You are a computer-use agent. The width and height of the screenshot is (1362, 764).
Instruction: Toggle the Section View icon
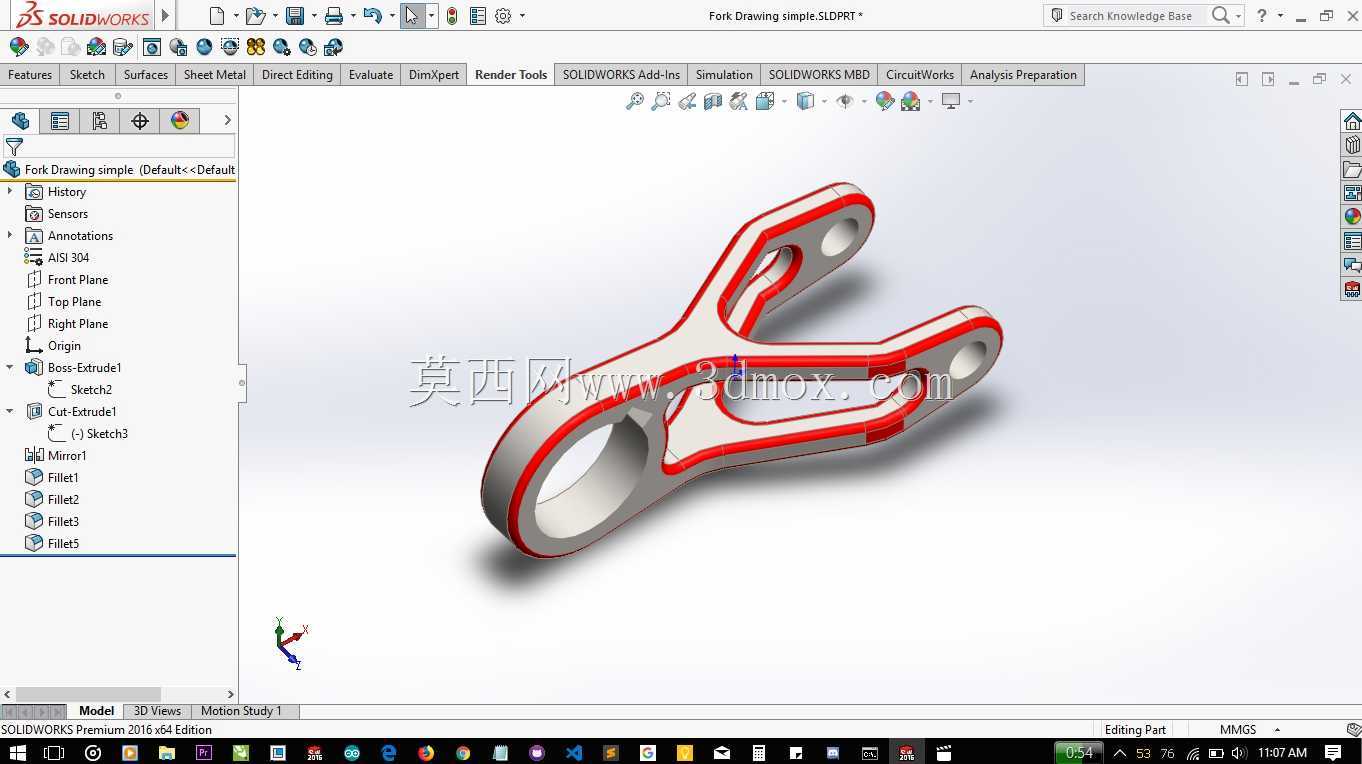713,101
